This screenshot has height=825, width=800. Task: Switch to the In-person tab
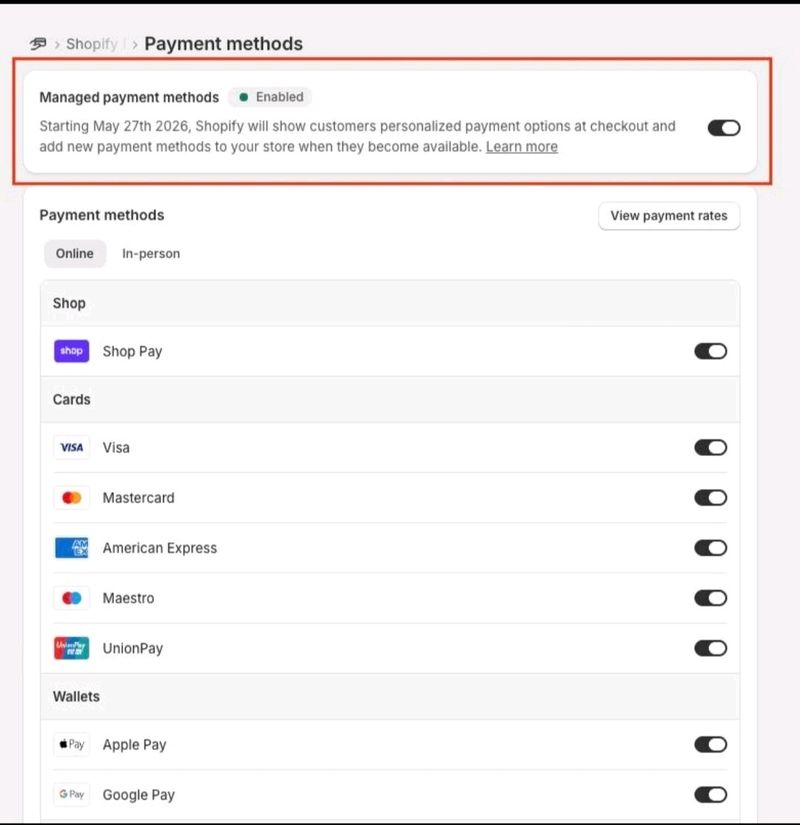point(151,254)
